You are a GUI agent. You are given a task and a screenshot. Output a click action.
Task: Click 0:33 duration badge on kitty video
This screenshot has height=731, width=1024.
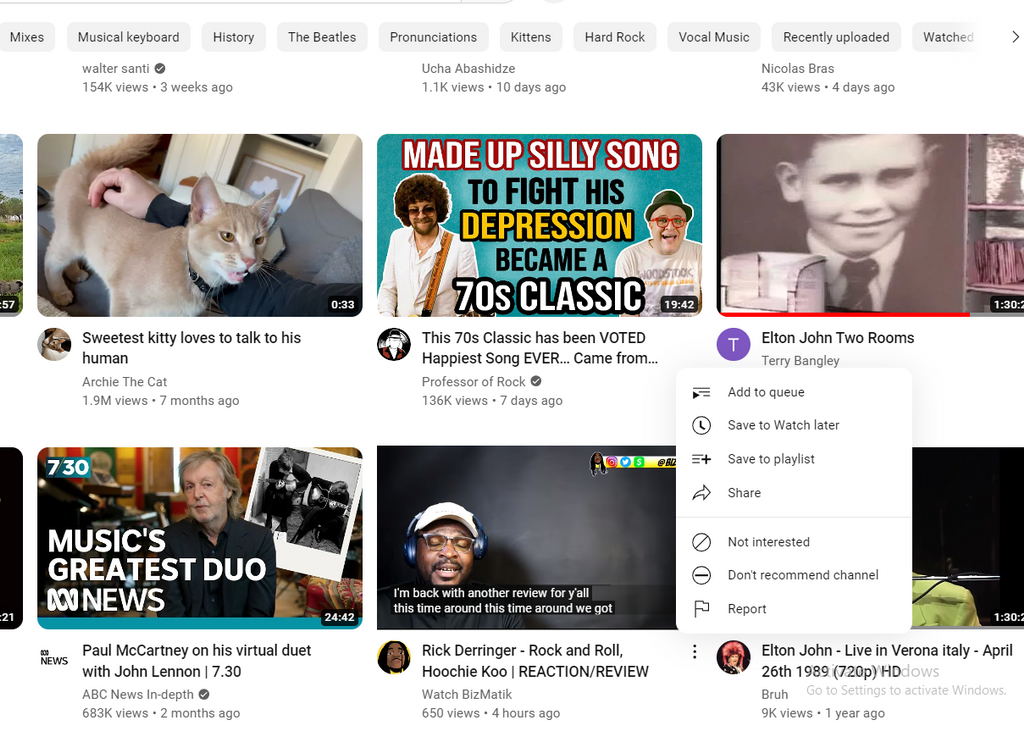coord(343,304)
